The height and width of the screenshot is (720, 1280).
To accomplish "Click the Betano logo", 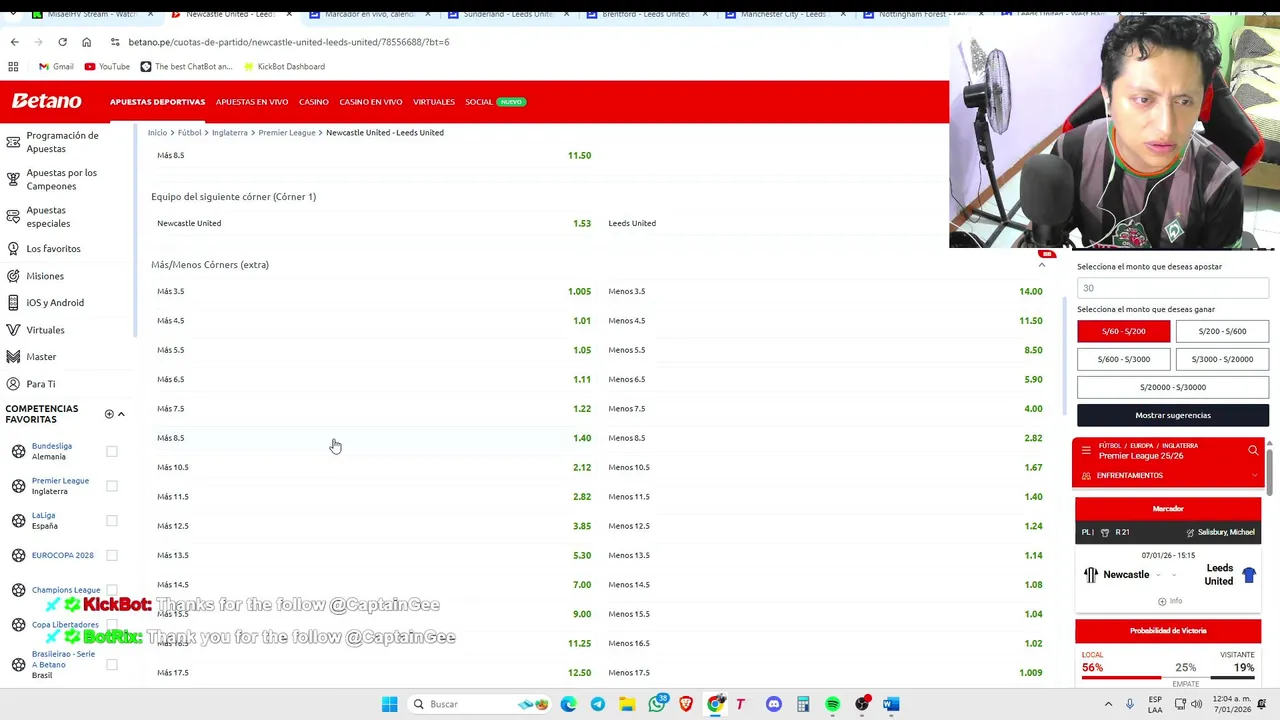I will [x=46, y=101].
